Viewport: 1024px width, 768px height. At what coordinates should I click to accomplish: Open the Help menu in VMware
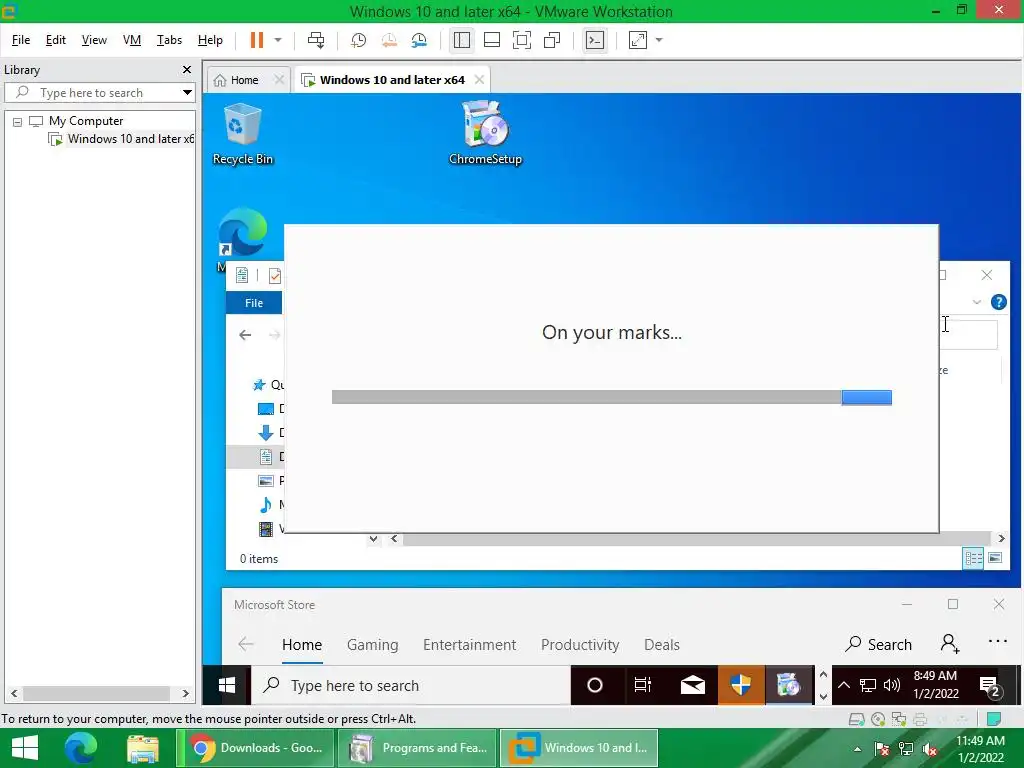pos(210,40)
